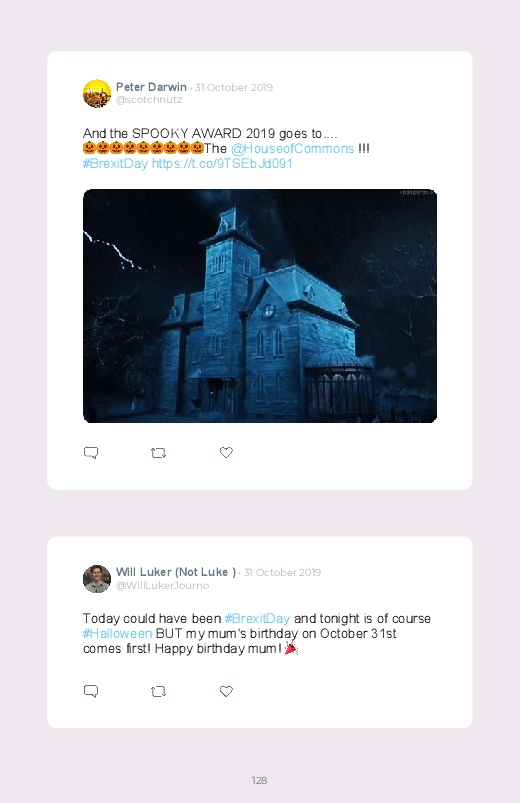This screenshot has height=803, width=520.
Task: Like Will Luker's birthday tweet
Action: click(226, 691)
